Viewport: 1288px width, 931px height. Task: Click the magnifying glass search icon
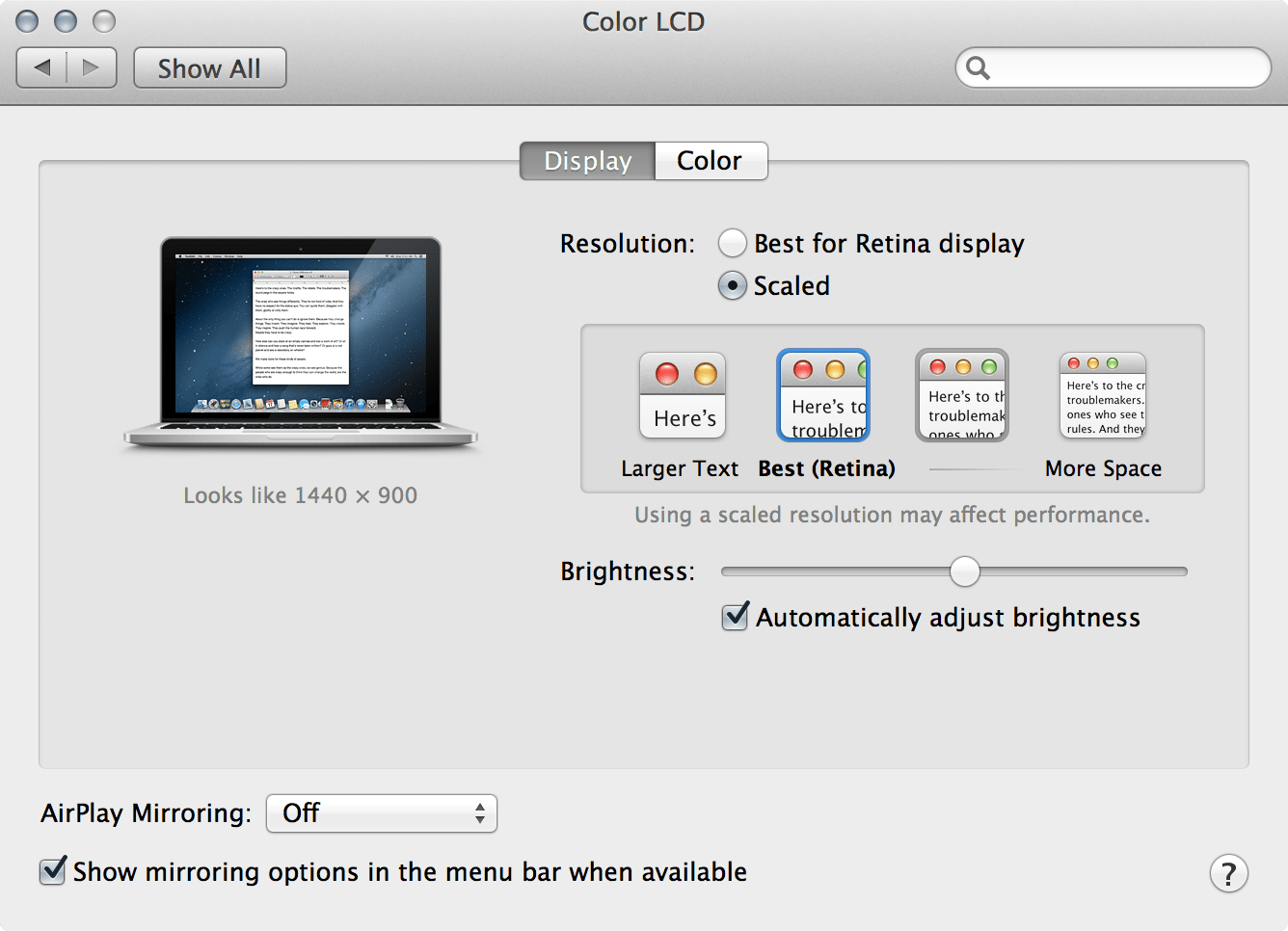[978, 67]
